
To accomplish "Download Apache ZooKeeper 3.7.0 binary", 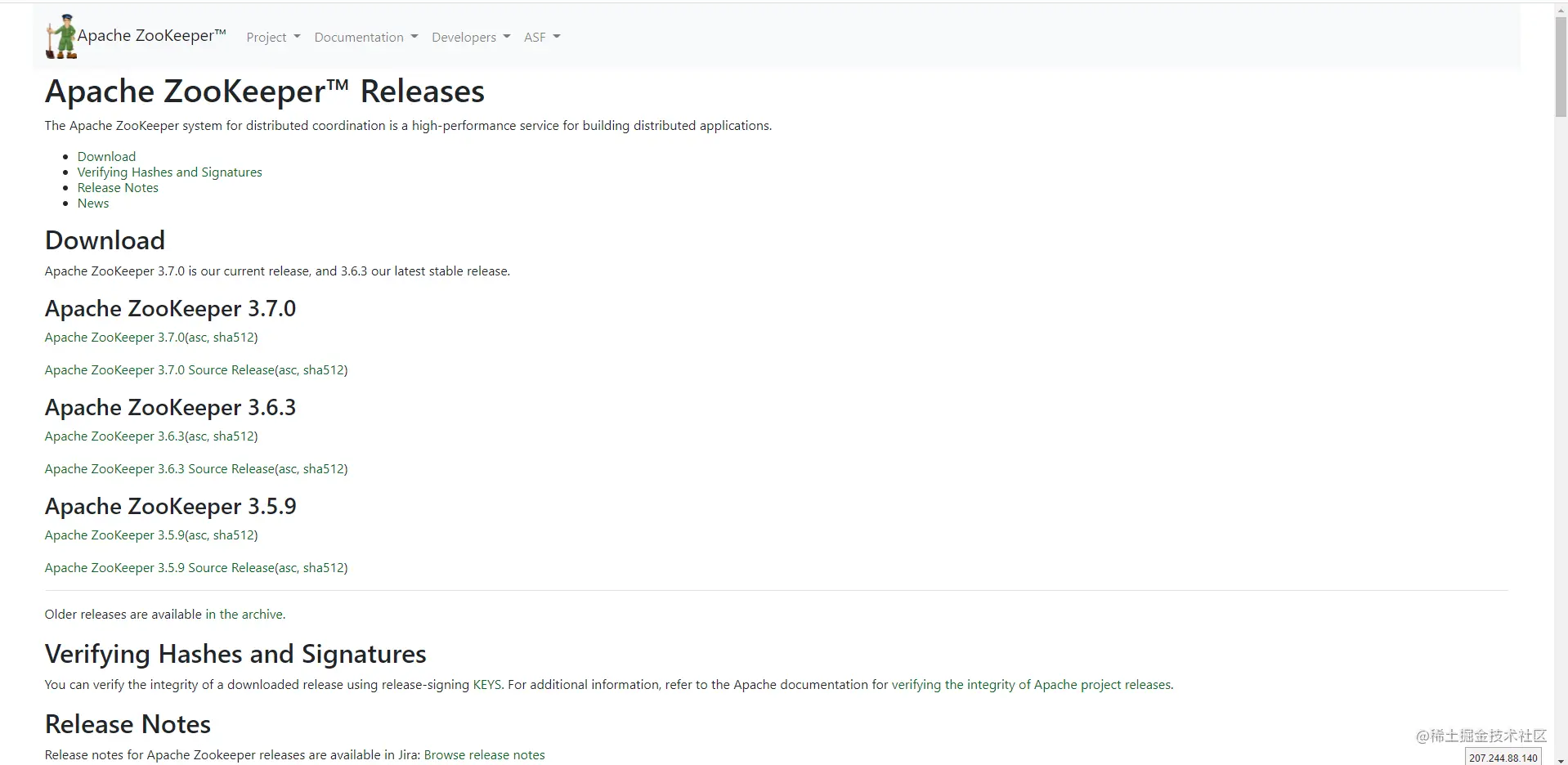I will pyautogui.click(x=114, y=337).
